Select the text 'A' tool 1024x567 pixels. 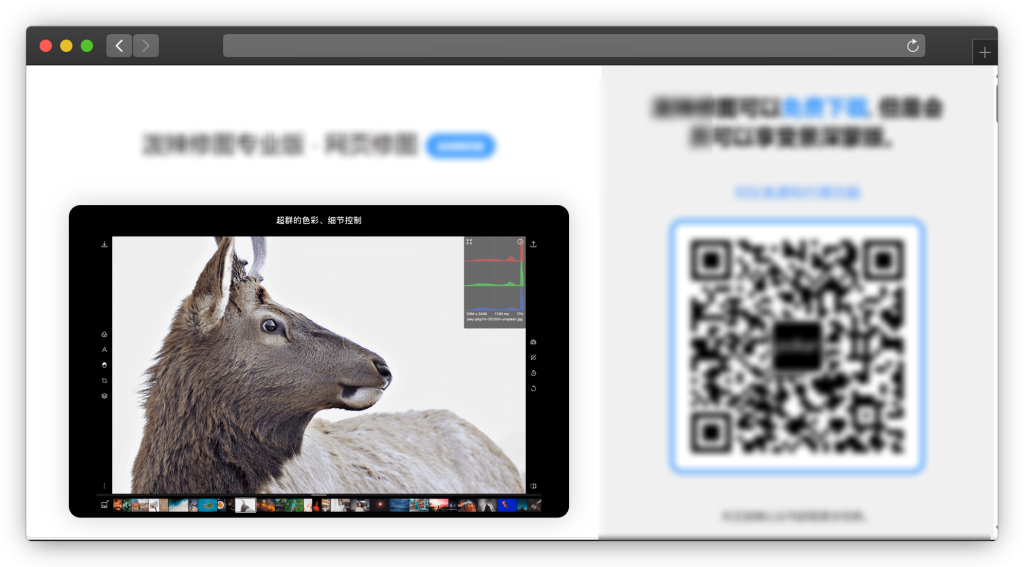(104, 349)
